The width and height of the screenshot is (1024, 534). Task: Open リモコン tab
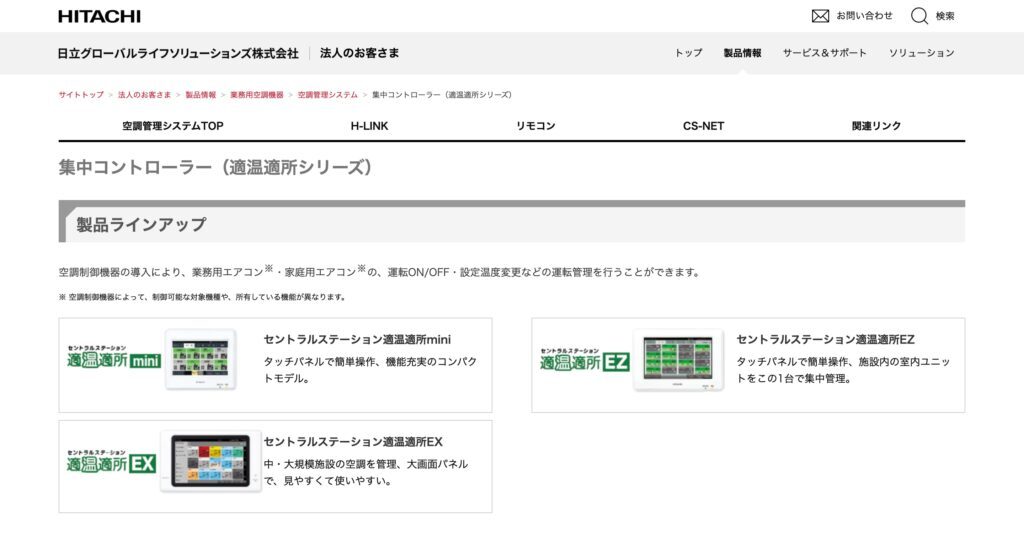coord(536,126)
